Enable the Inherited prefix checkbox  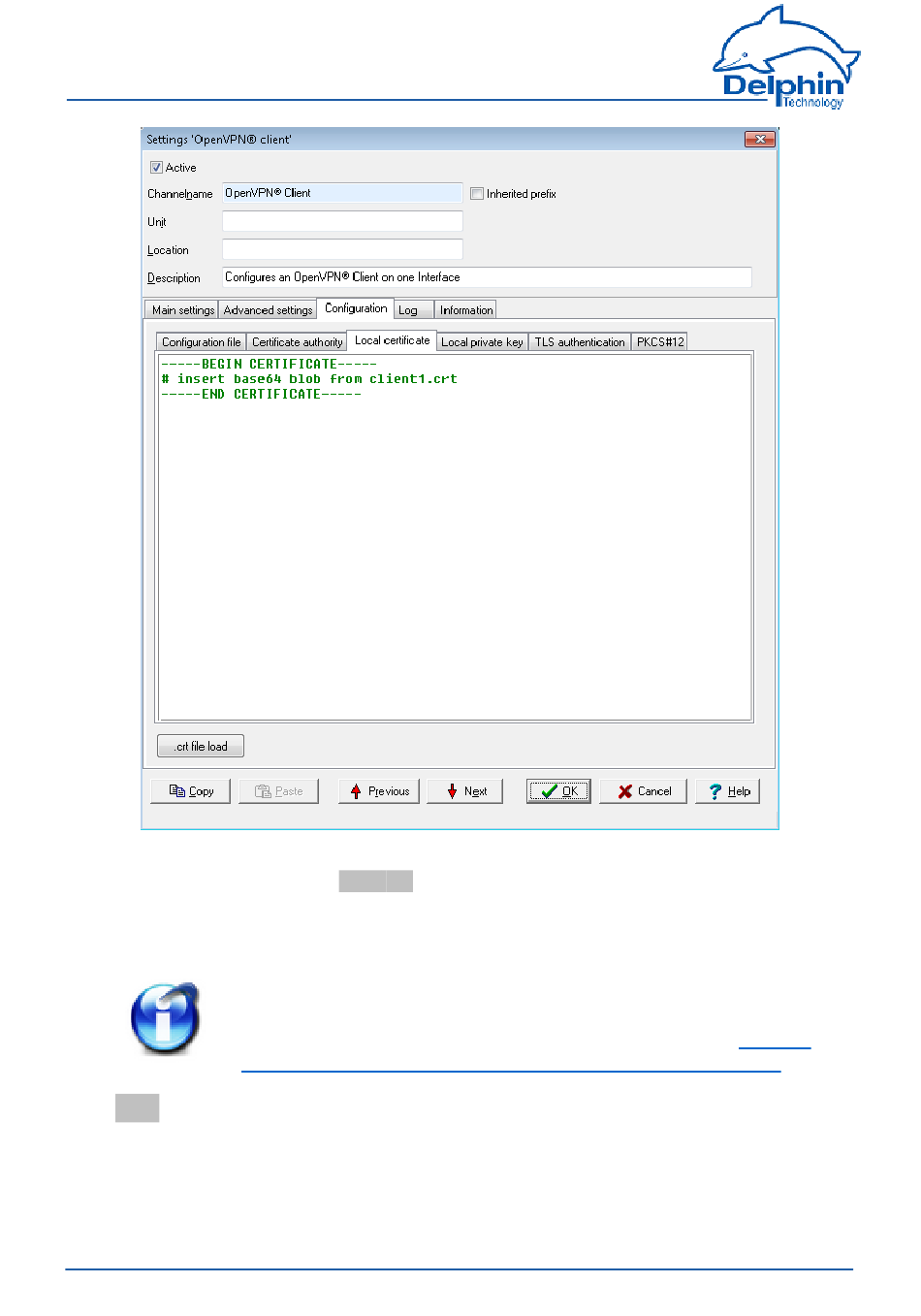pos(477,194)
